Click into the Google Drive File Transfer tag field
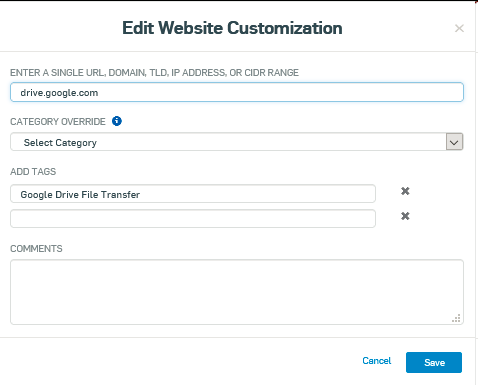Image resolution: width=478 pixels, height=385 pixels. (193, 194)
